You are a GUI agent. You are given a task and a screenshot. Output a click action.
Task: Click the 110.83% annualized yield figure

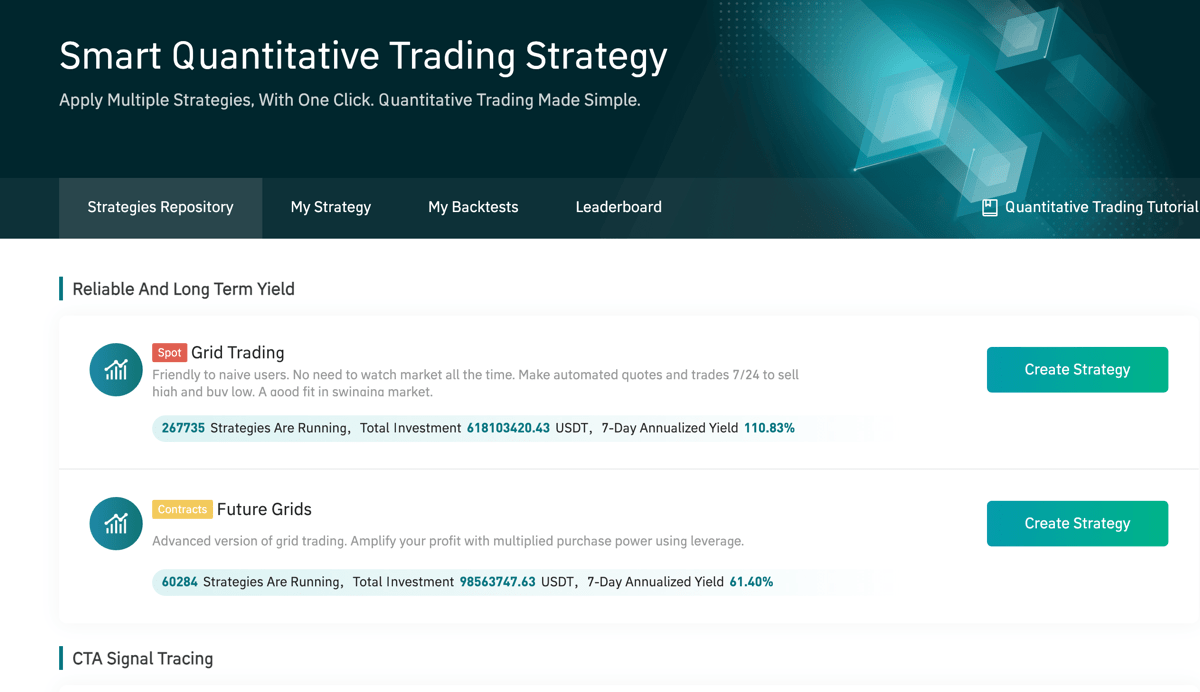click(769, 428)
